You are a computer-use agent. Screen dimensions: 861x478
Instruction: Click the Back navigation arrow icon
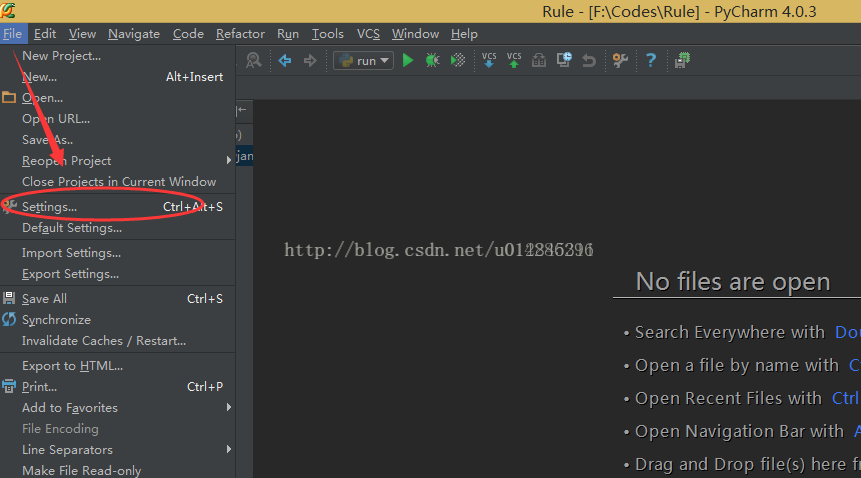coord(284,60)
